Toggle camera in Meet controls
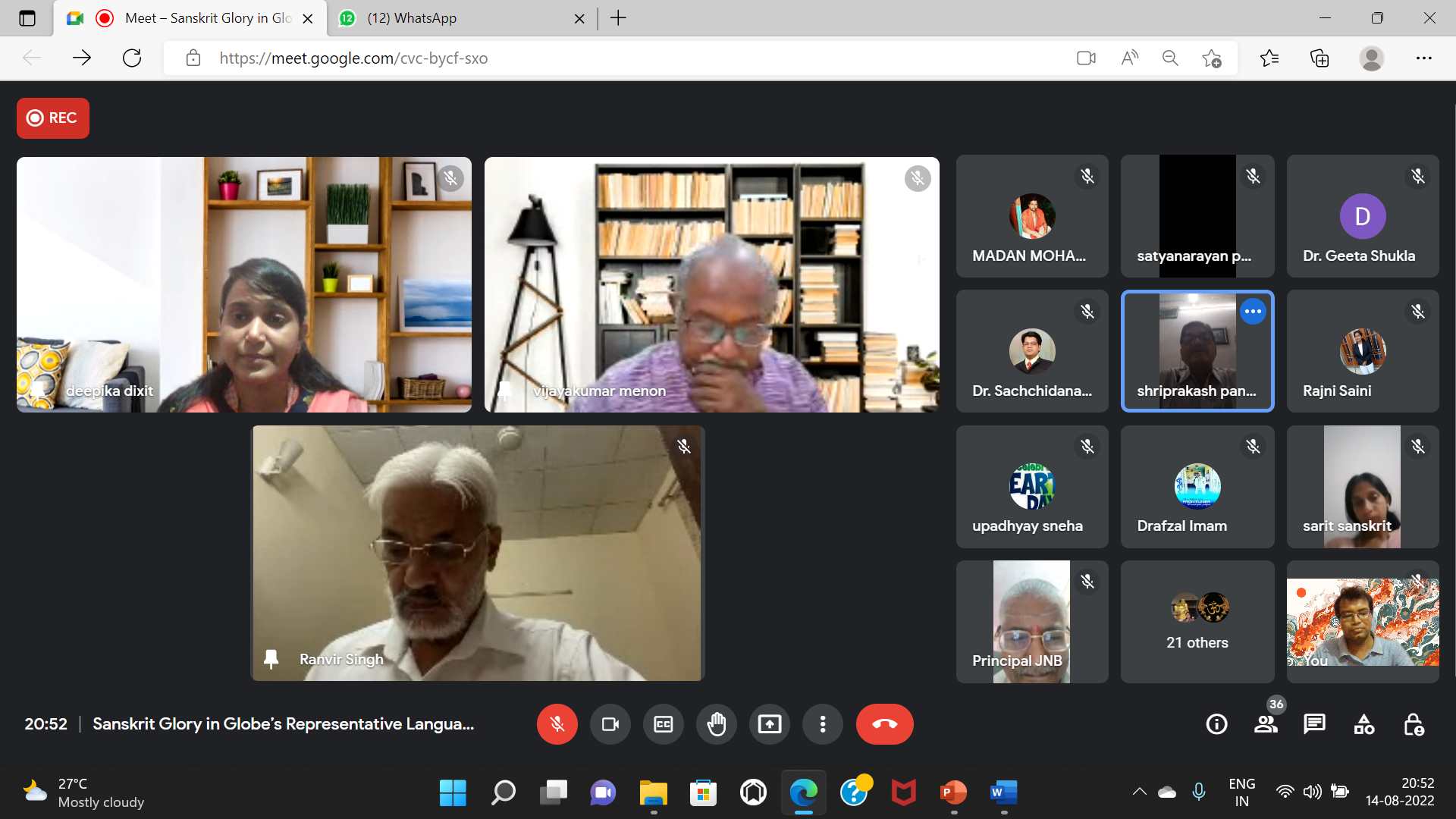 pyautogui.click(x=610, y=724)
